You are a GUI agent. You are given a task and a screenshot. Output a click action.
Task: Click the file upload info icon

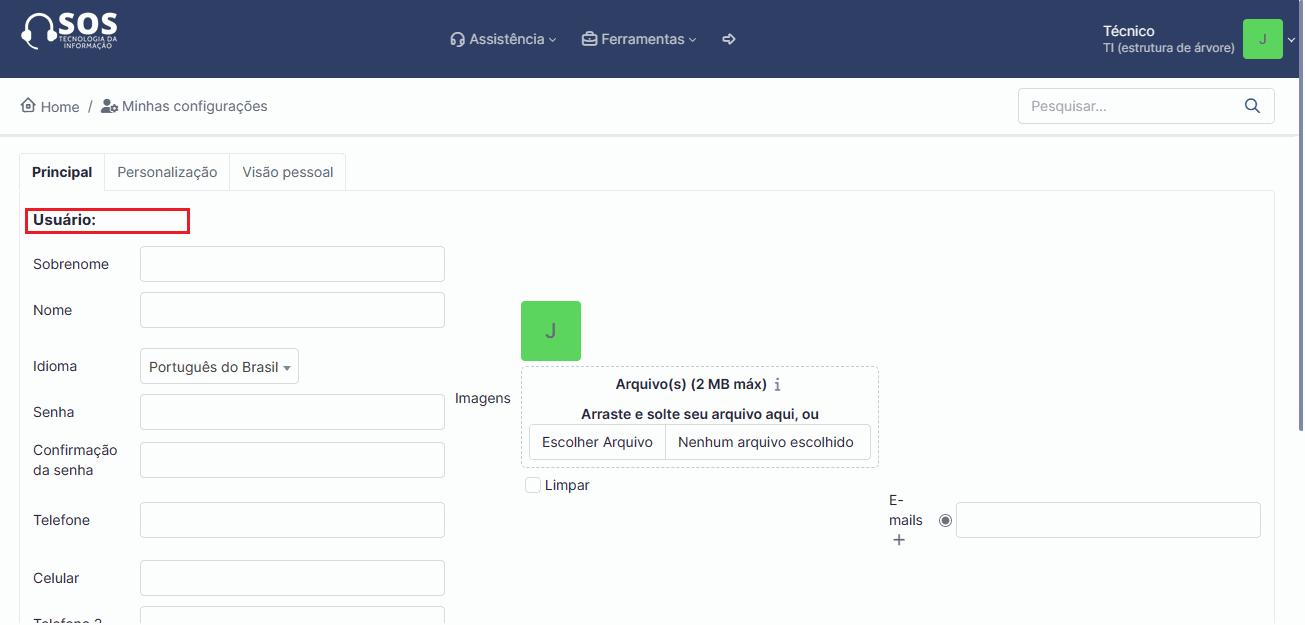pos(777,385)
